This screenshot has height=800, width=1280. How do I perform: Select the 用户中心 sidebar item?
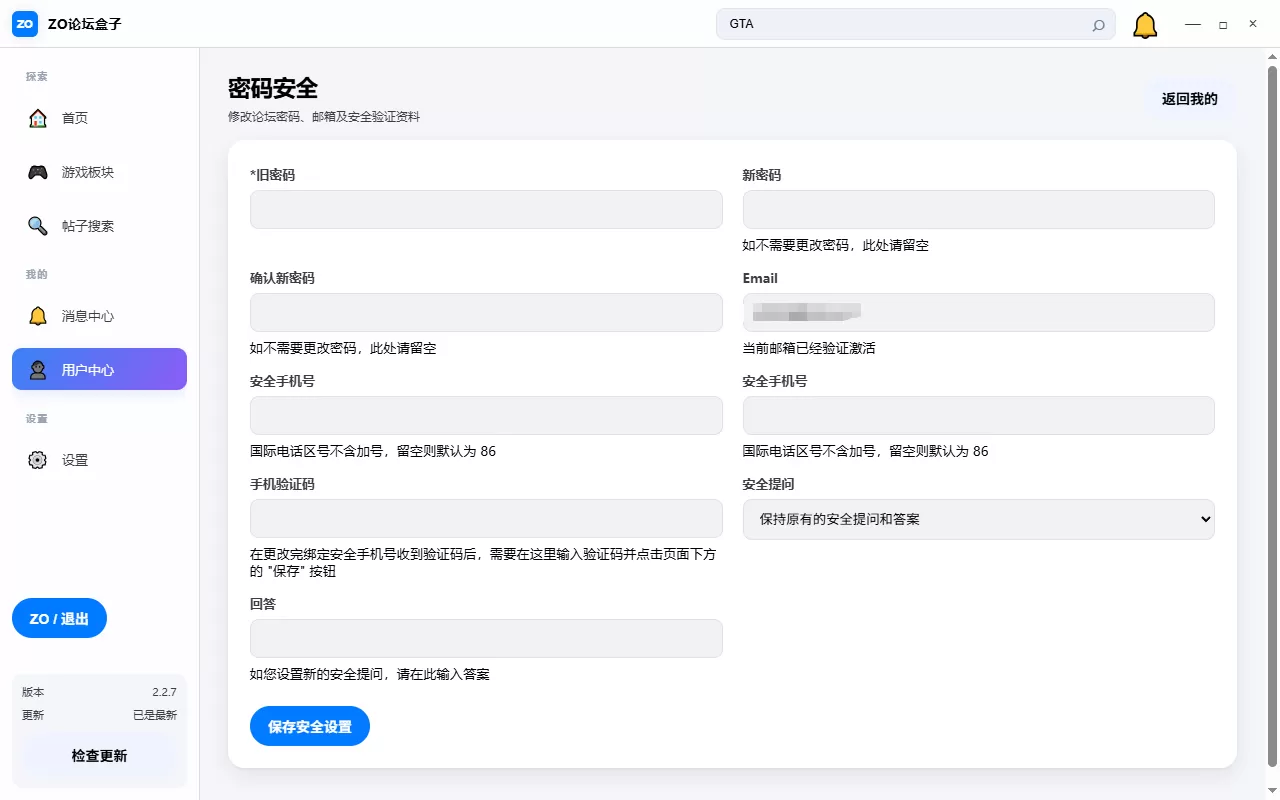tap(99, 369)
